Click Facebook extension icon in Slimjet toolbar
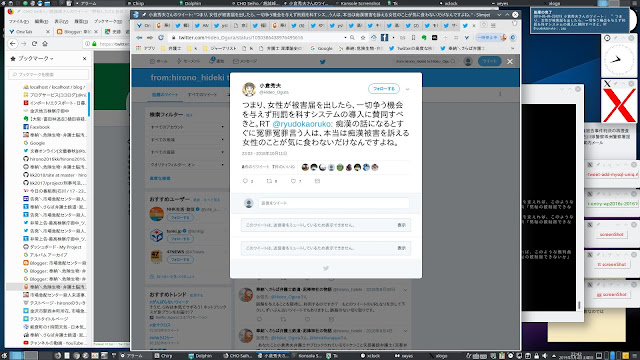 pyautogui.click(x=384, y=38)
